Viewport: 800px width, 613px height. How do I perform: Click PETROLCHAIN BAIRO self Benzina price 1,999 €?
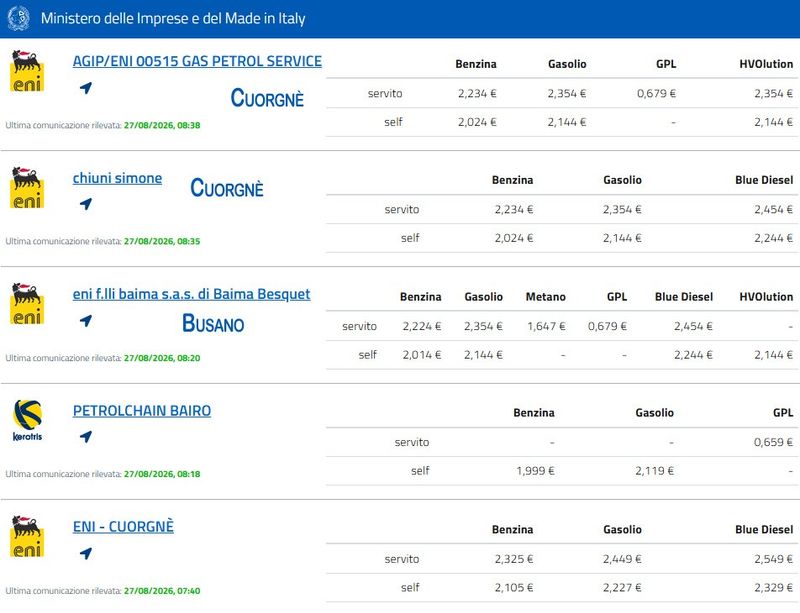(x=535, y=471)
